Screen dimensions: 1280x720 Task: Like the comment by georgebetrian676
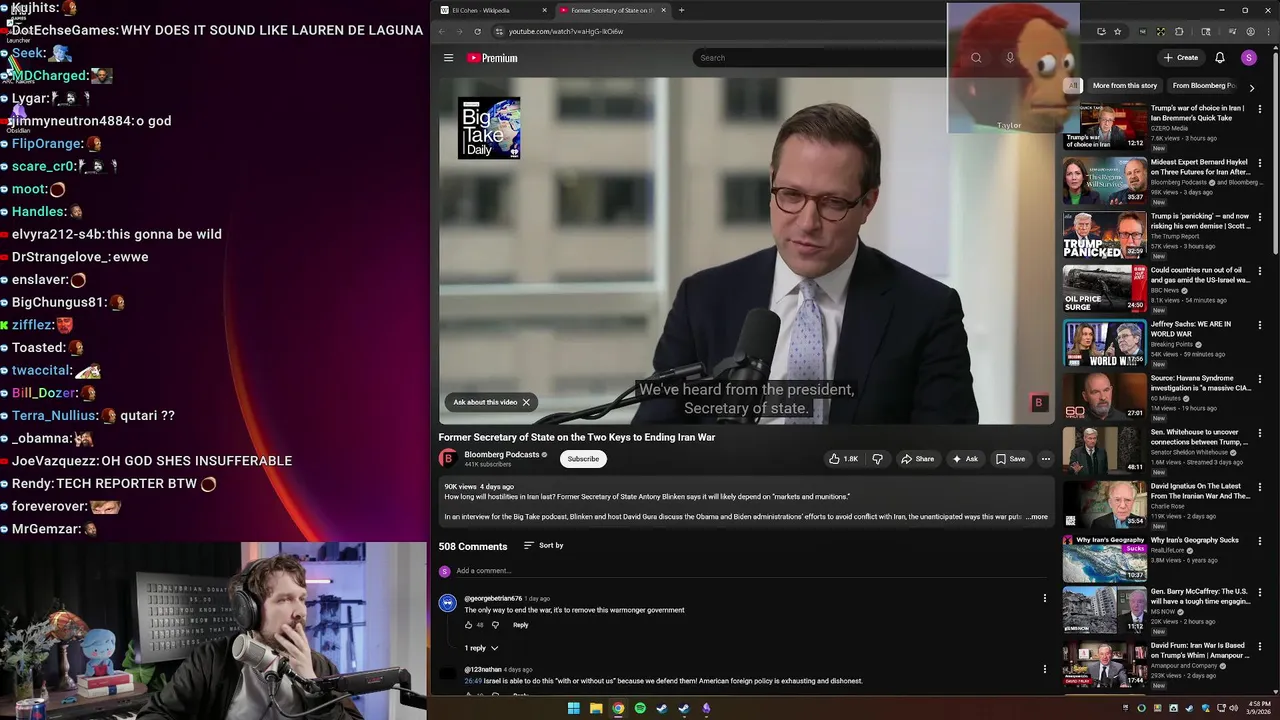pos(468,625)
